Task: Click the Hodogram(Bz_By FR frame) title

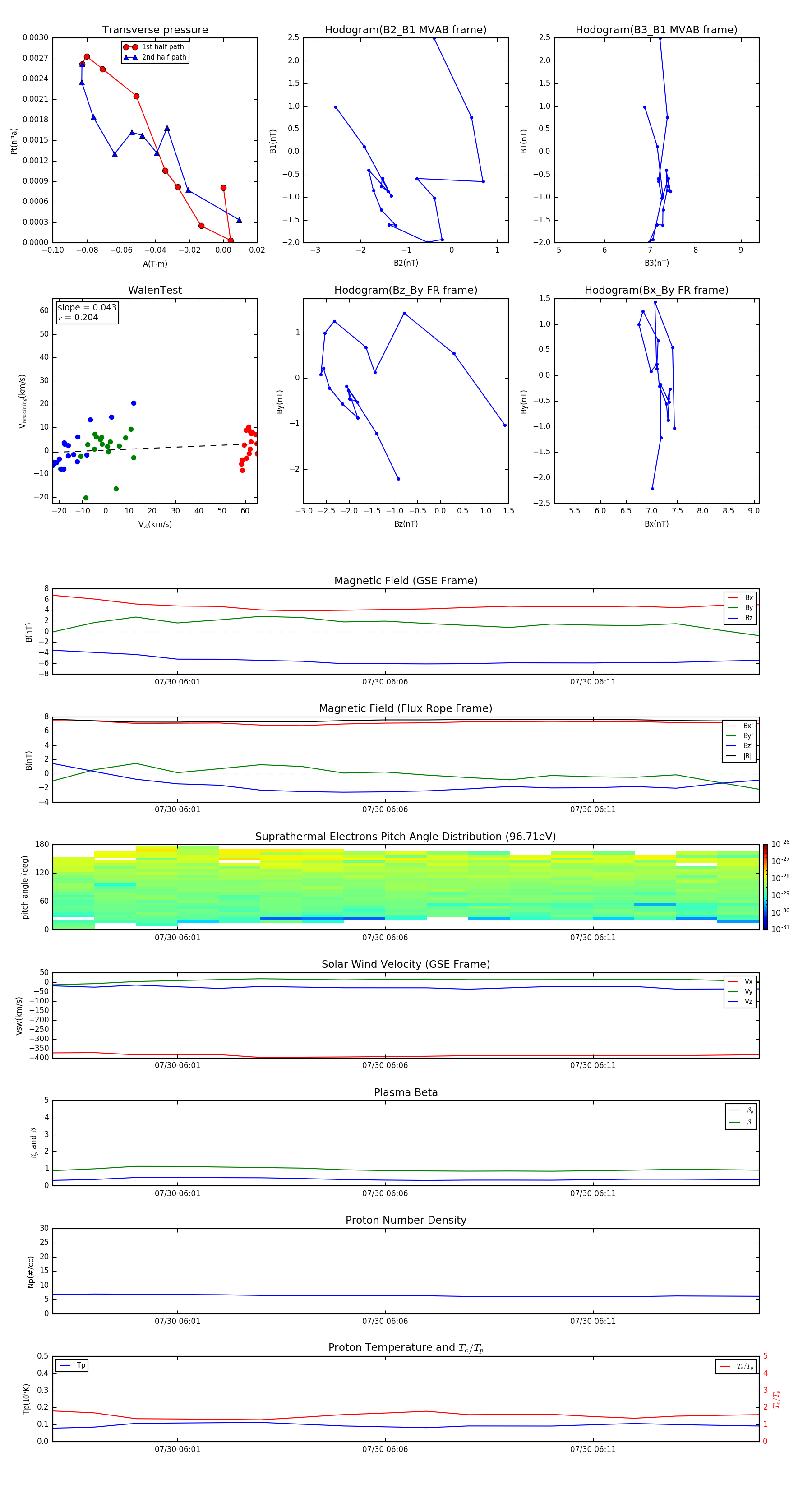Action: tap(405, 290)
